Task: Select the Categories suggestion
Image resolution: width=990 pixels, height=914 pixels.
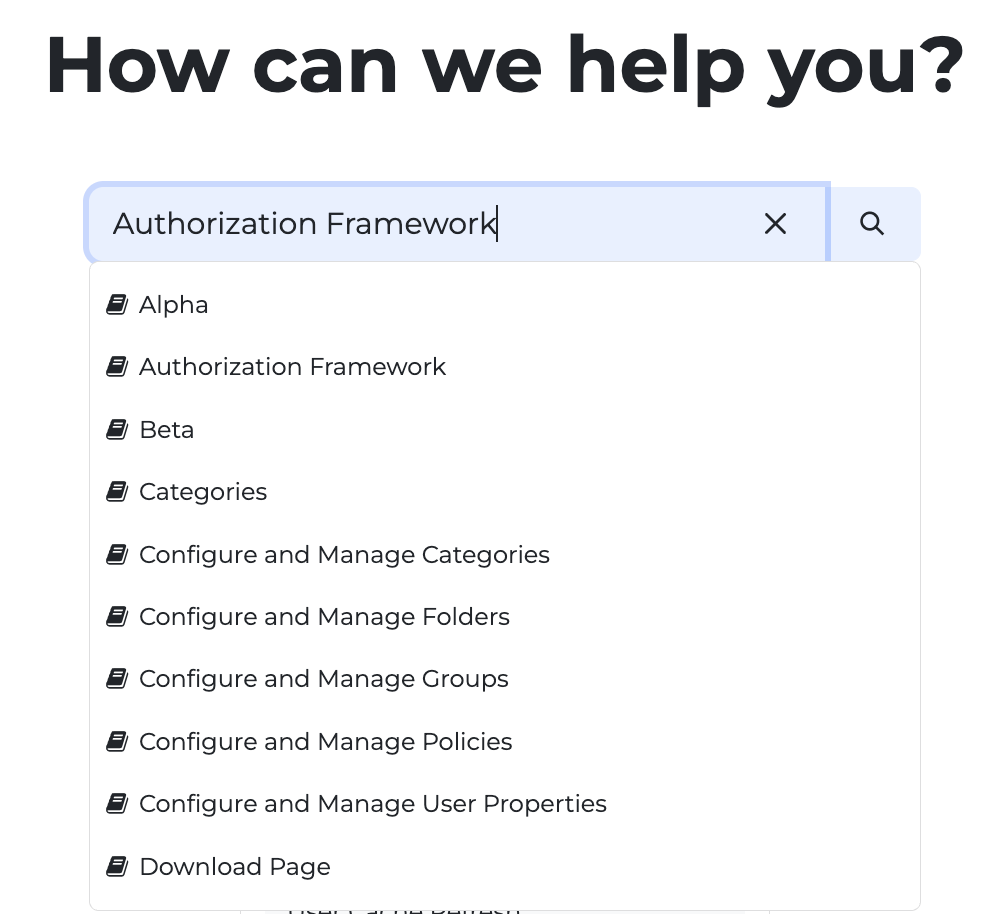Action: click(x=203, y=492)
